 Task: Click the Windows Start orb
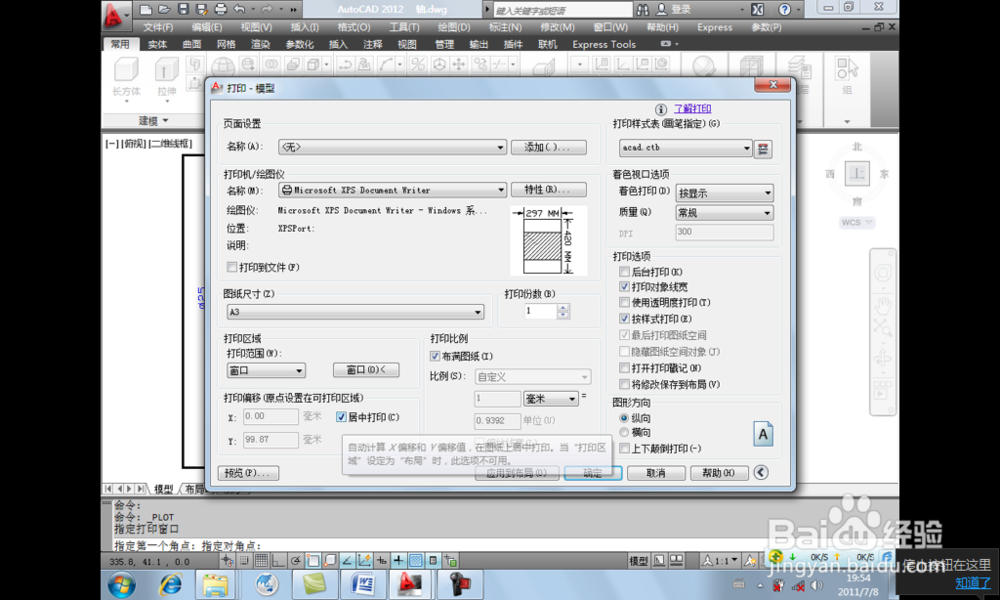click(121, 584)
